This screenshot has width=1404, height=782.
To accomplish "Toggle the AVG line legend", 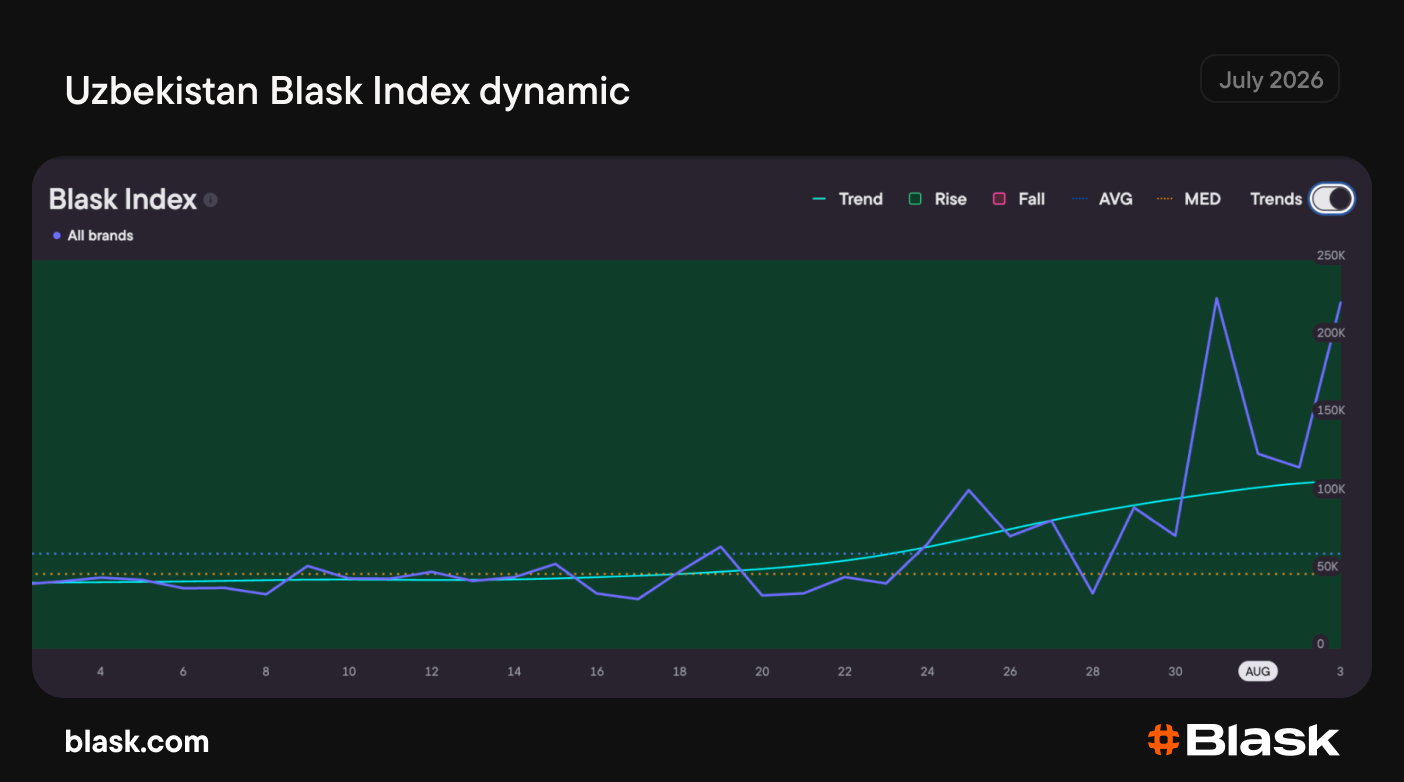I will click(x=1102, y=199).
